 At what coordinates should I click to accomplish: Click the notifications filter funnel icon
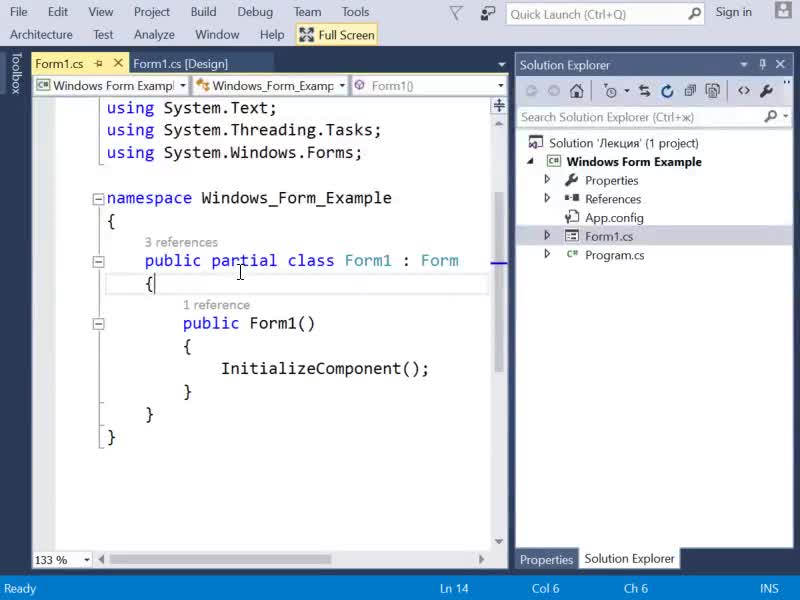(456, 13)
